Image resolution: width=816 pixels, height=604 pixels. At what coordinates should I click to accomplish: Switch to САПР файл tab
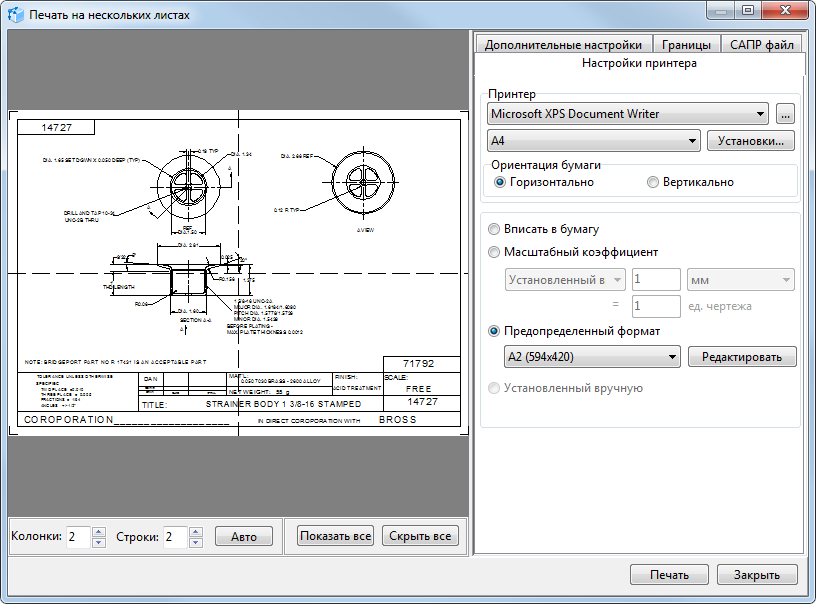pos(761,45)
